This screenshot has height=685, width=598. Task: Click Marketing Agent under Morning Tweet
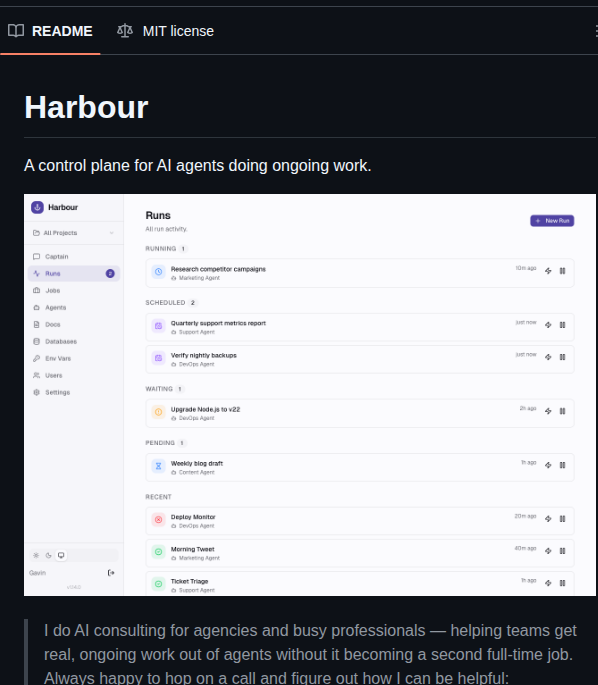click(x=199, y=558)
